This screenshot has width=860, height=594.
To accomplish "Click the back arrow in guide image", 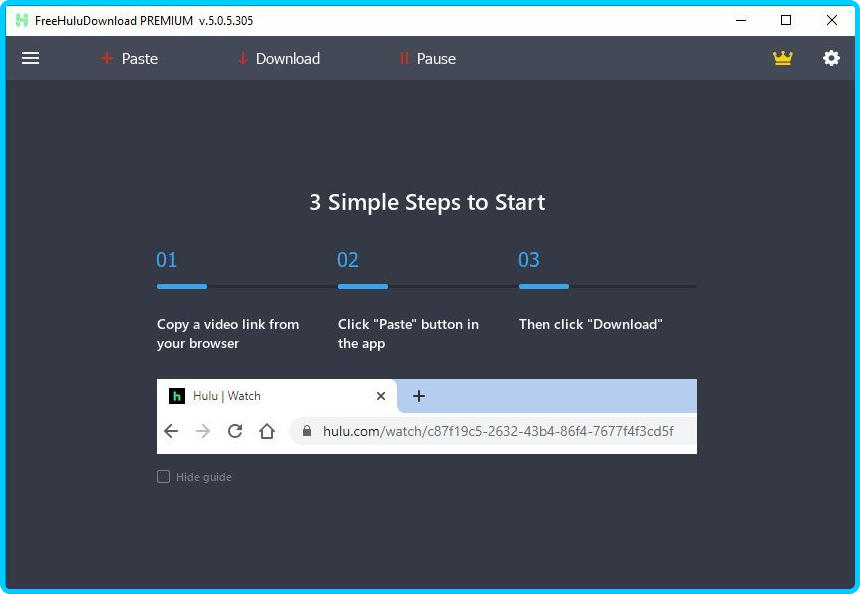I will [171, 431].
